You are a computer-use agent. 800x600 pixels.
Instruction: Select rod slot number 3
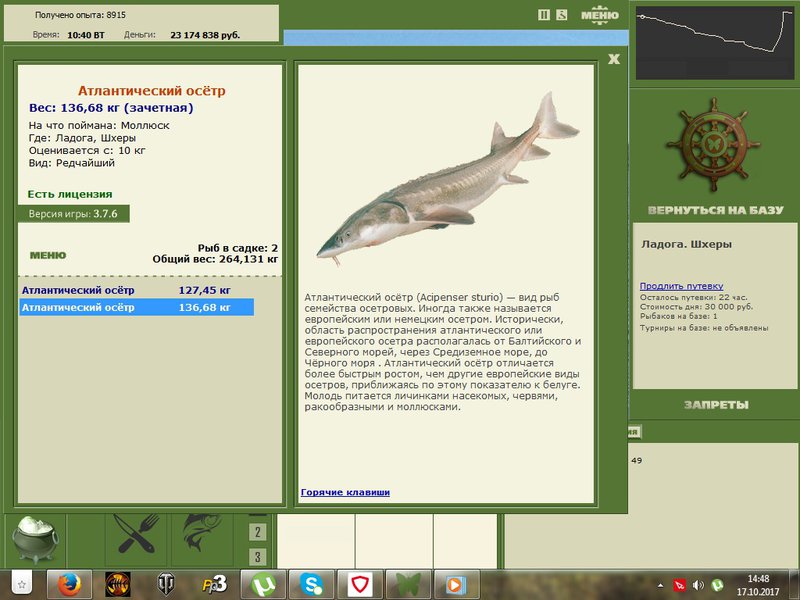(x=258, y=557)
